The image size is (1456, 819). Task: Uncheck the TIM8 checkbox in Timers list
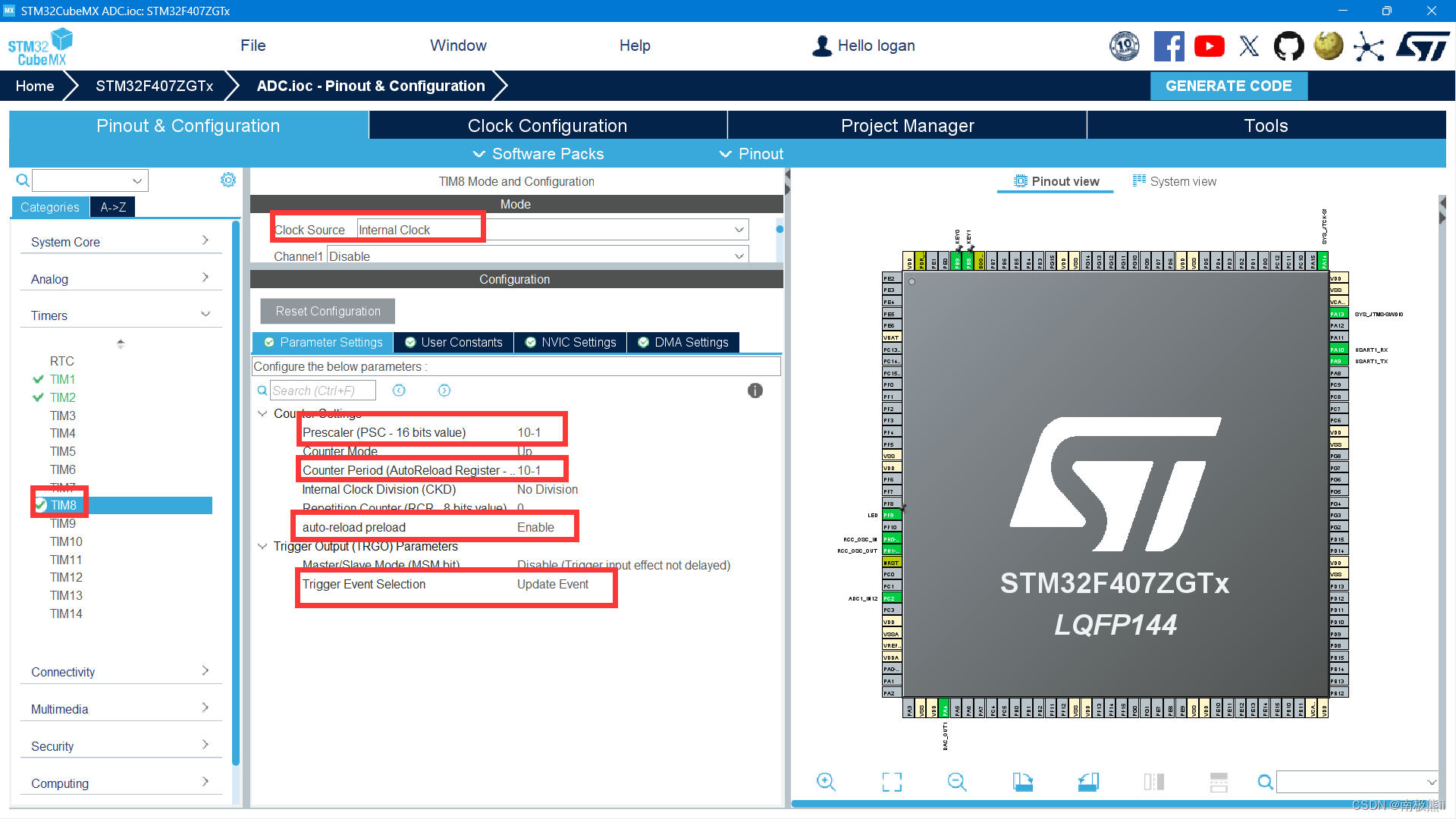(x=42, y=504)
